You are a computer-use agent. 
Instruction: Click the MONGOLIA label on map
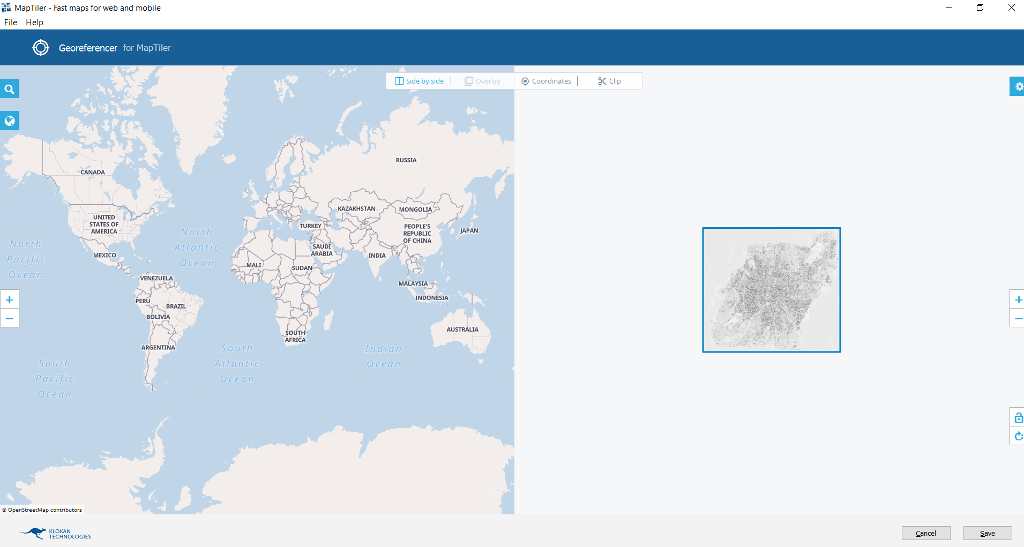(415, 210)
